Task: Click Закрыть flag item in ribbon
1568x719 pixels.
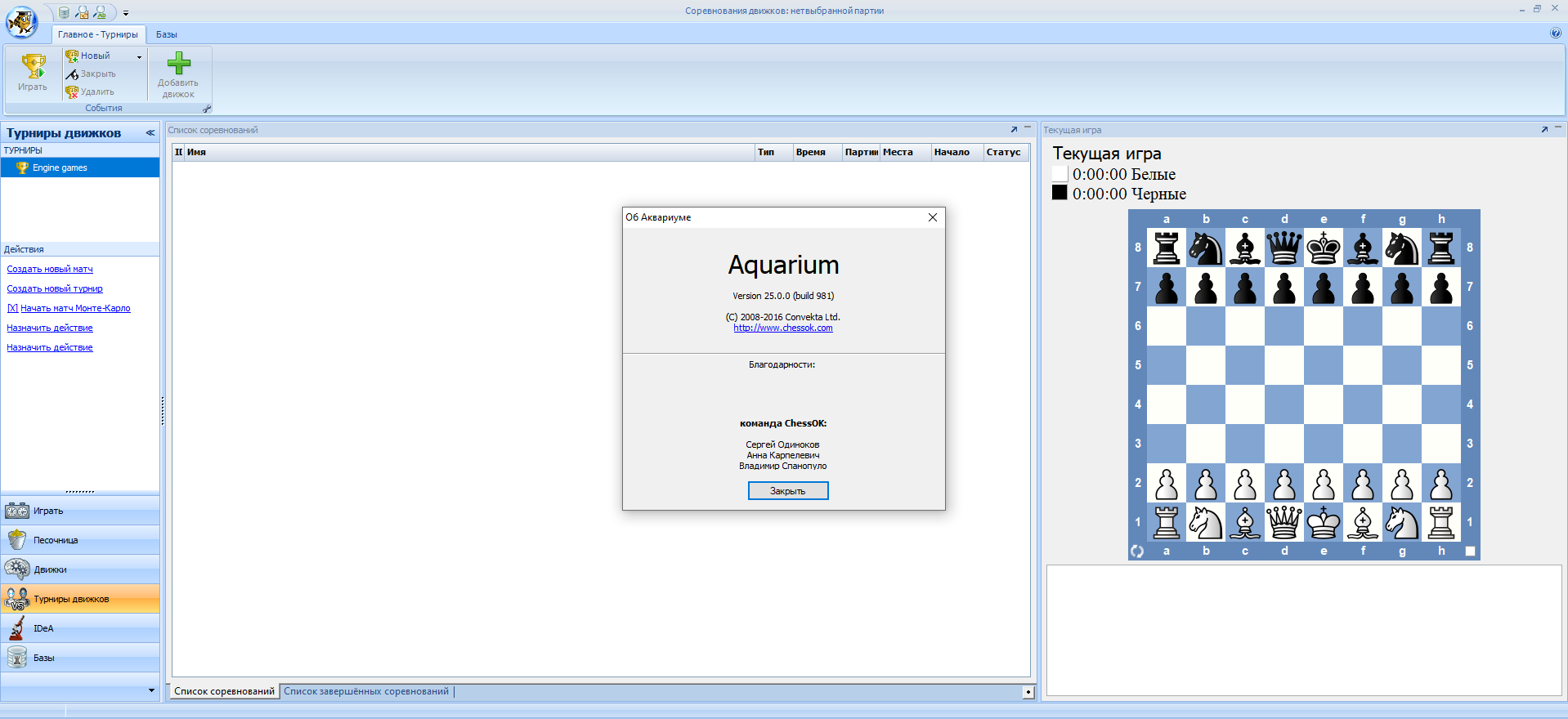Action: pyautogui.click(x=91, y=74)
